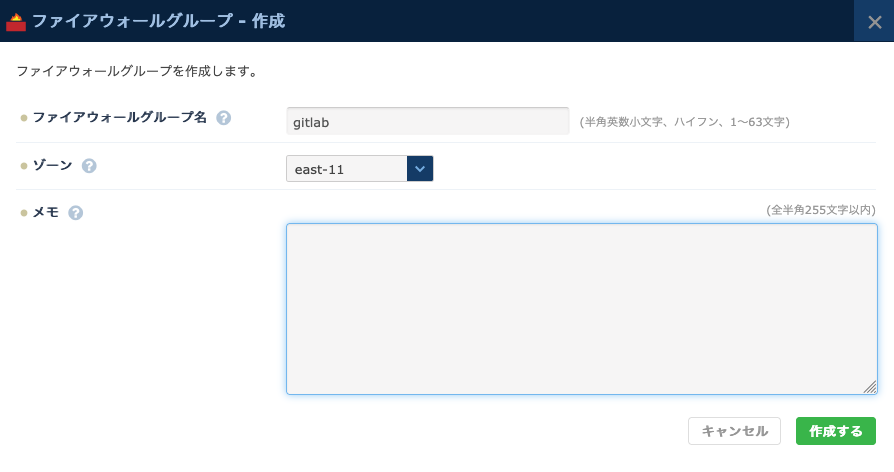The height and width of the screenshot is (472, 894).
Task: Focus the group name field containing gitlab
Action: pos(427,121)
